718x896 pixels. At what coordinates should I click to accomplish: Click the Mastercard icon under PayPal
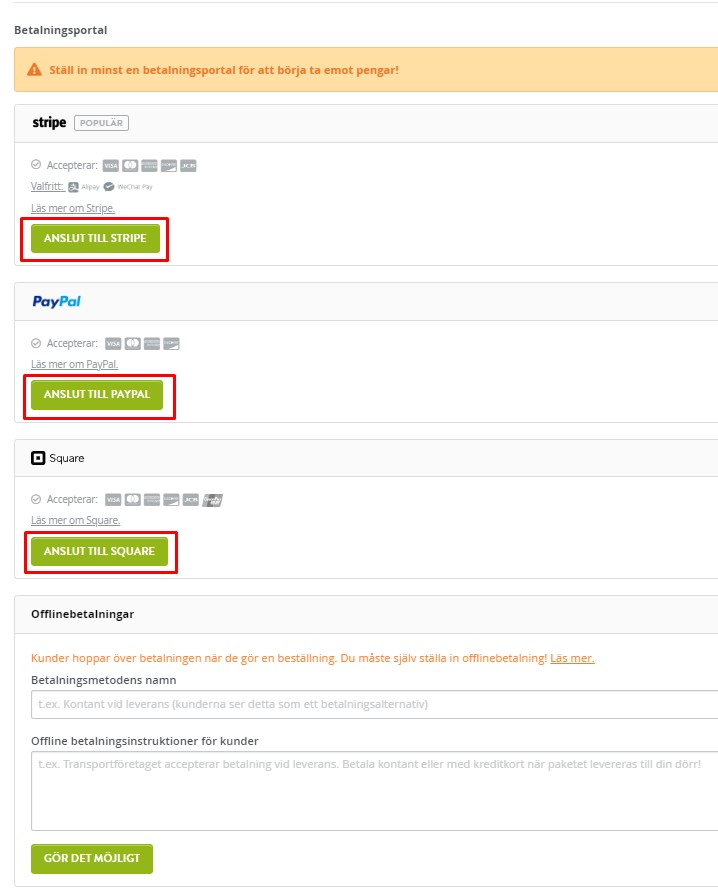(133, 343)
